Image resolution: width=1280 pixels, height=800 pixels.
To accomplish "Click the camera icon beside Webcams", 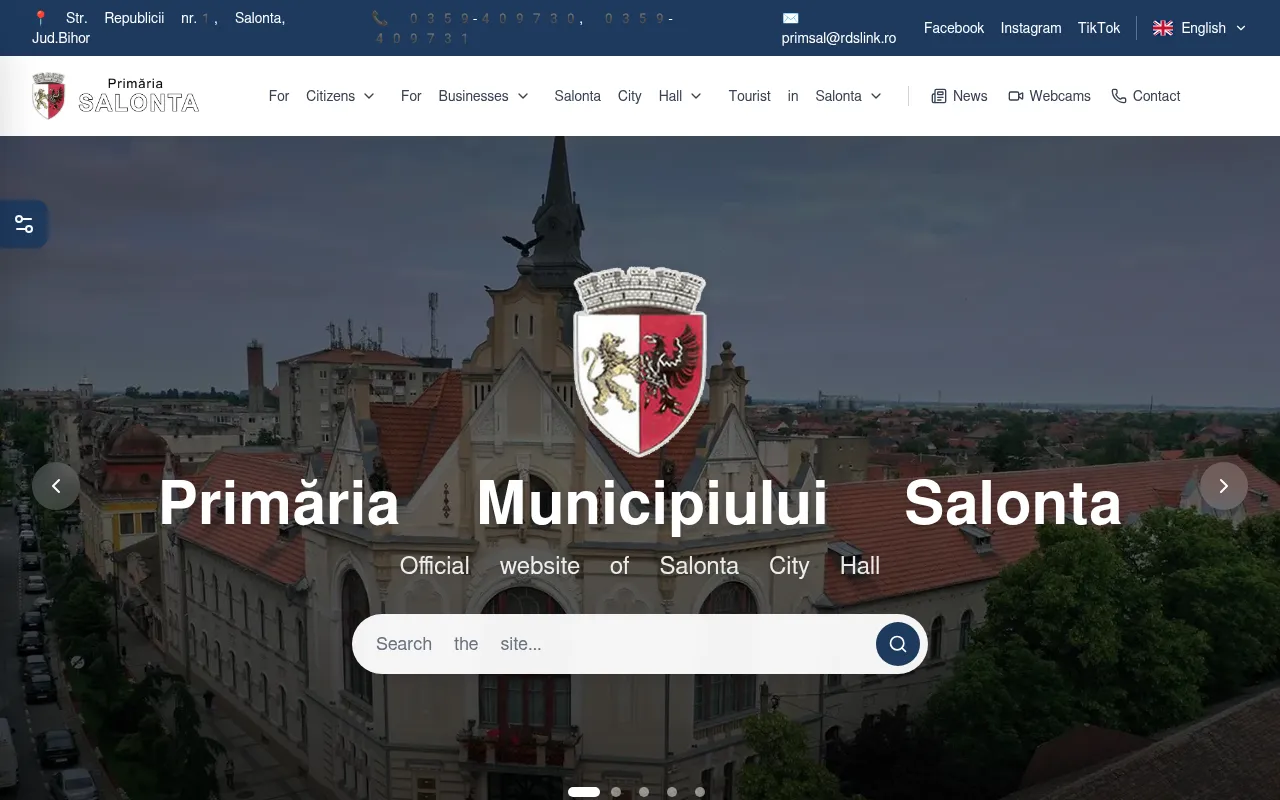I will click(x=1016, y=96).
